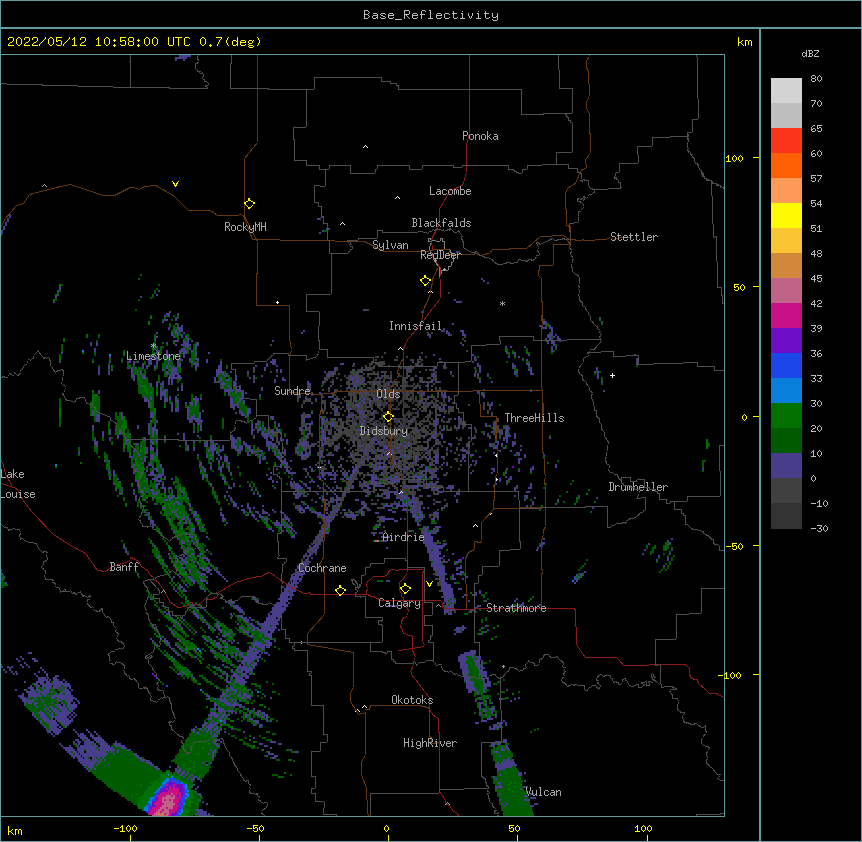
Task: Click the Olds city label
Action: pyautogui.click(x=388, y=394)
